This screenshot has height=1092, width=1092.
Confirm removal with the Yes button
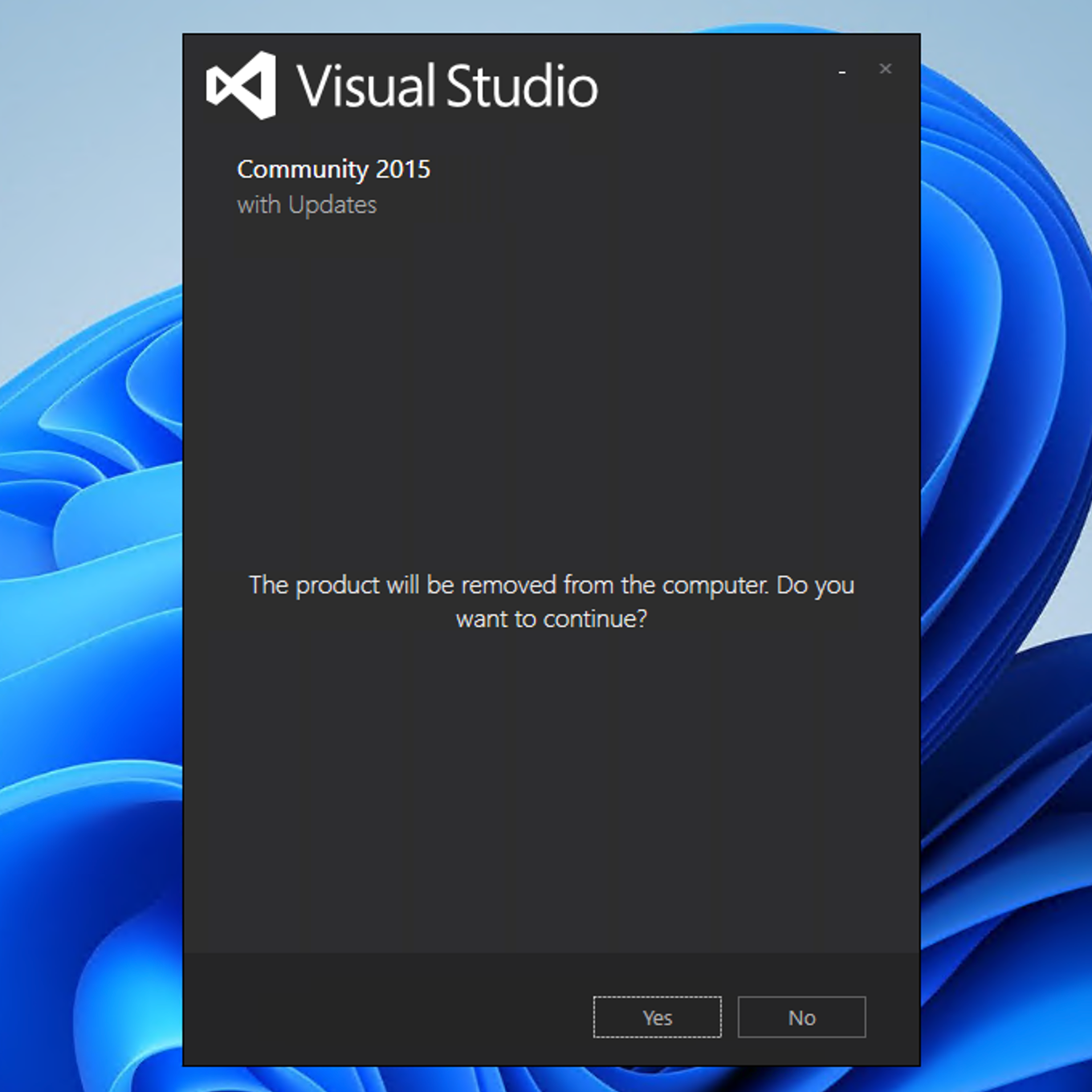tap(657, 1017)
